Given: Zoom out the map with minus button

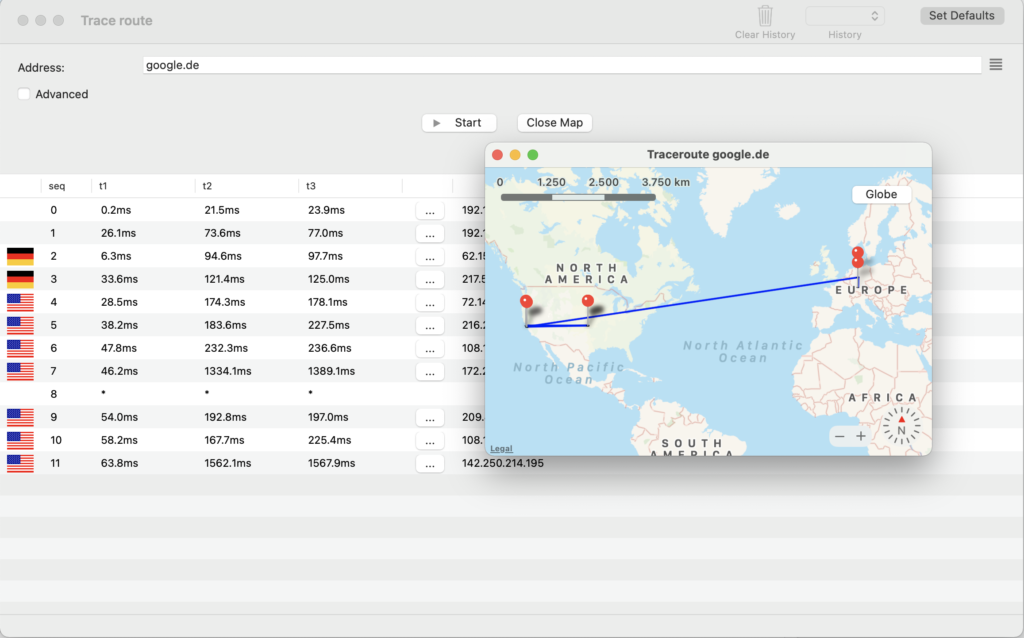Looking at the screenshot, I should (840, 436).
